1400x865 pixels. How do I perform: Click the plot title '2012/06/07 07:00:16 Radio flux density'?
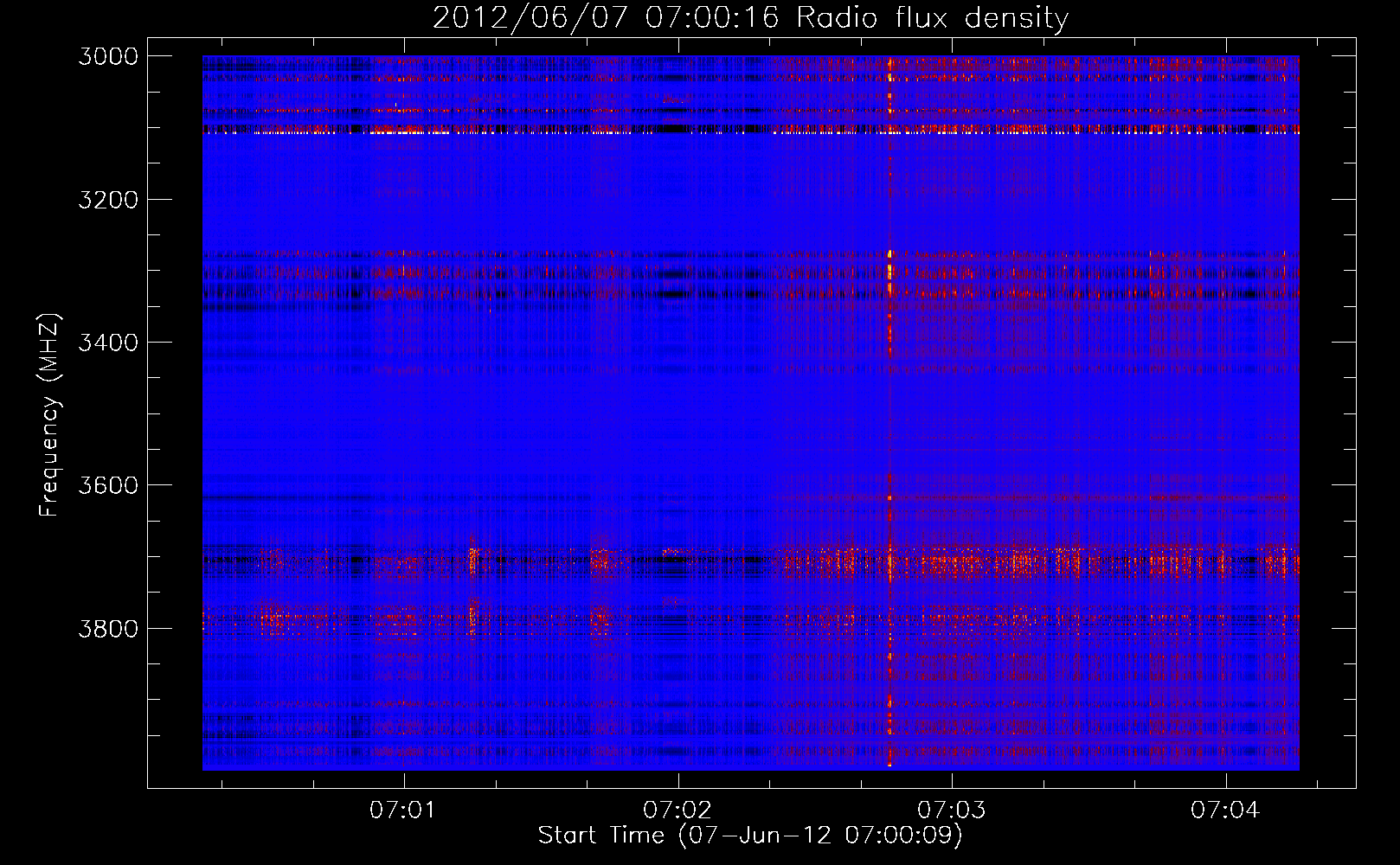750,18
